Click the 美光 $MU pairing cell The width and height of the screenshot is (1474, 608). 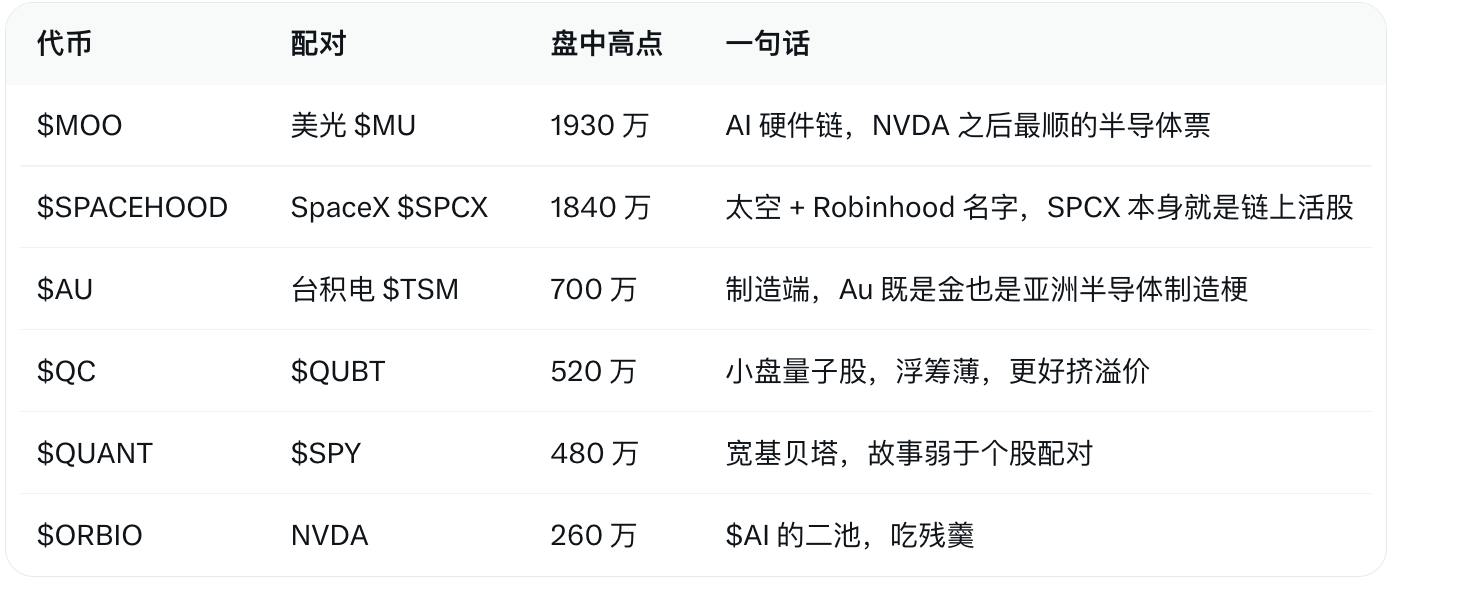click(353, 126)
